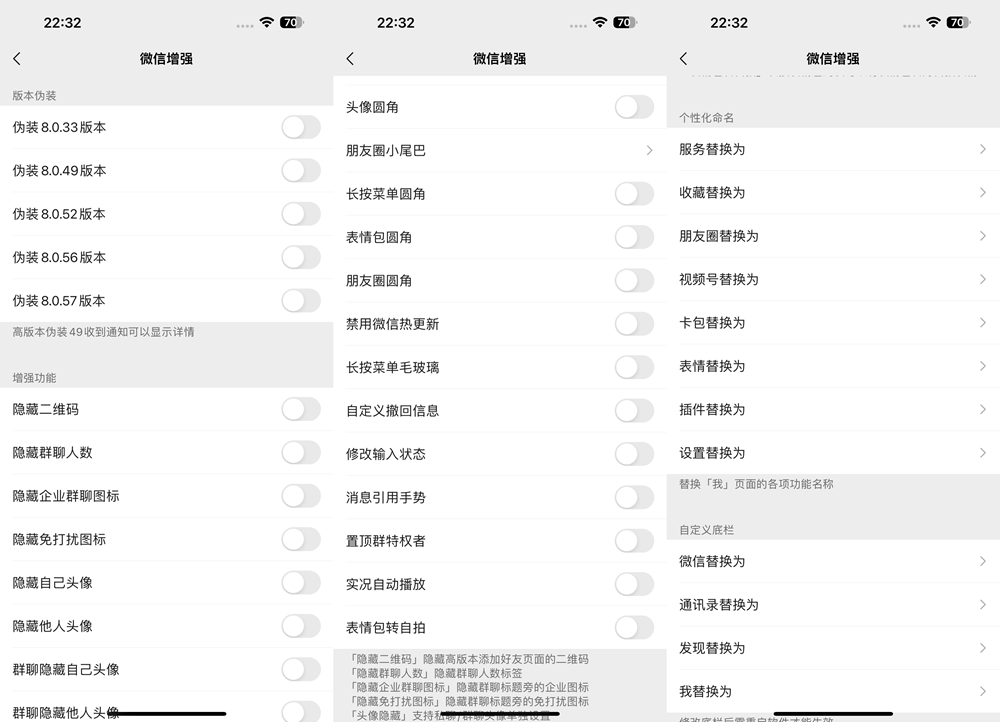Enable 群聊隐藏自己头像
1000x722 pixels.
[299, 669]
